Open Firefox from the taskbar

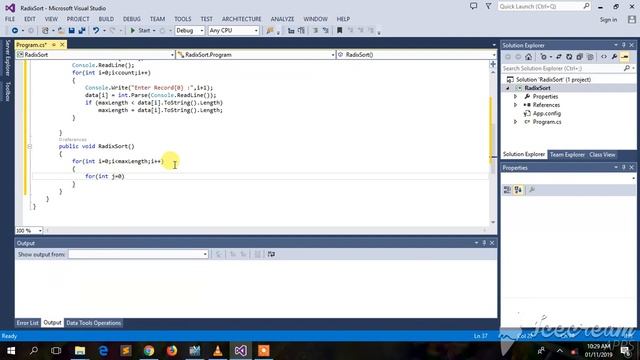[x=172, y=351]
